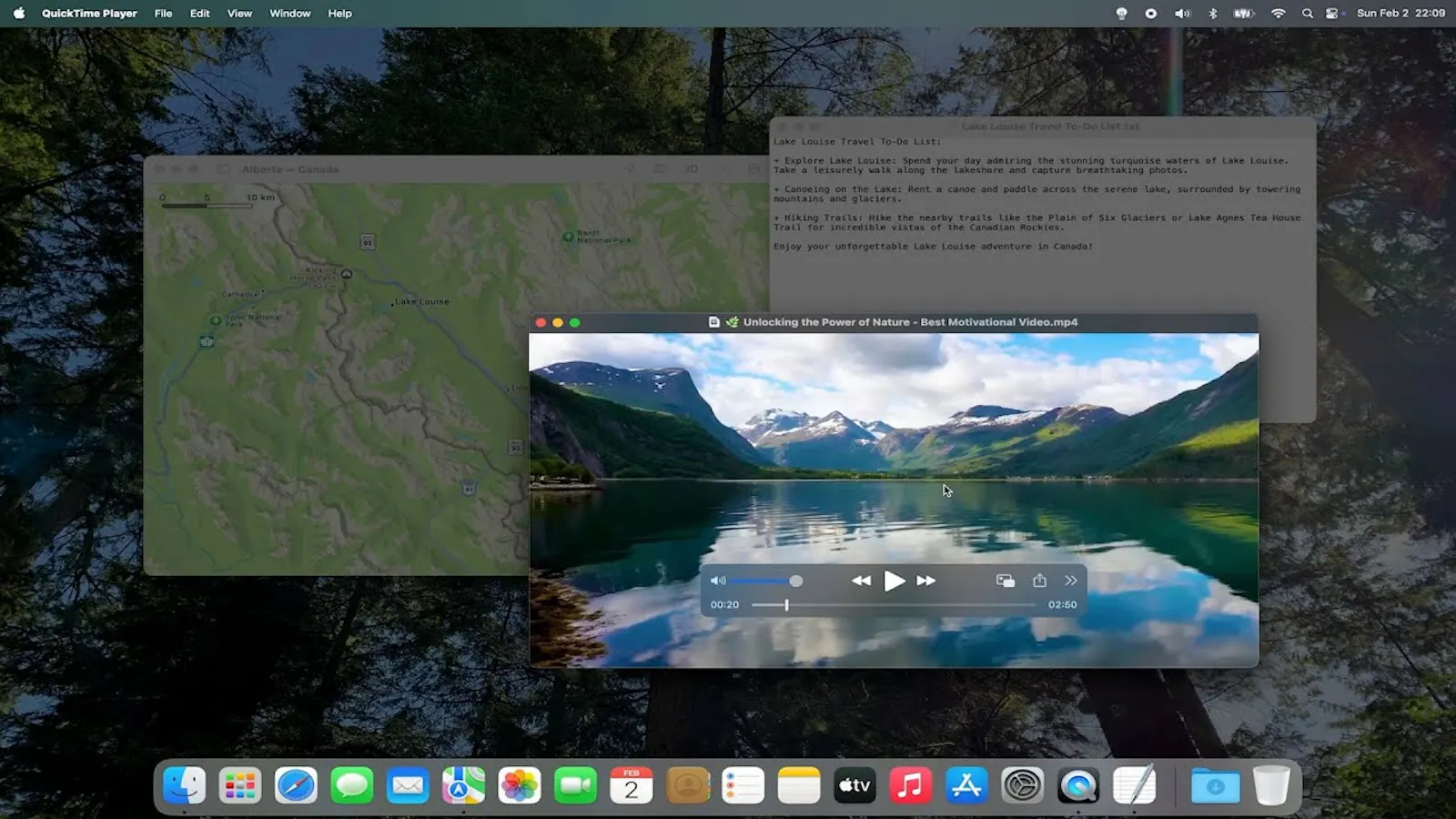Open the File menu

163,13
